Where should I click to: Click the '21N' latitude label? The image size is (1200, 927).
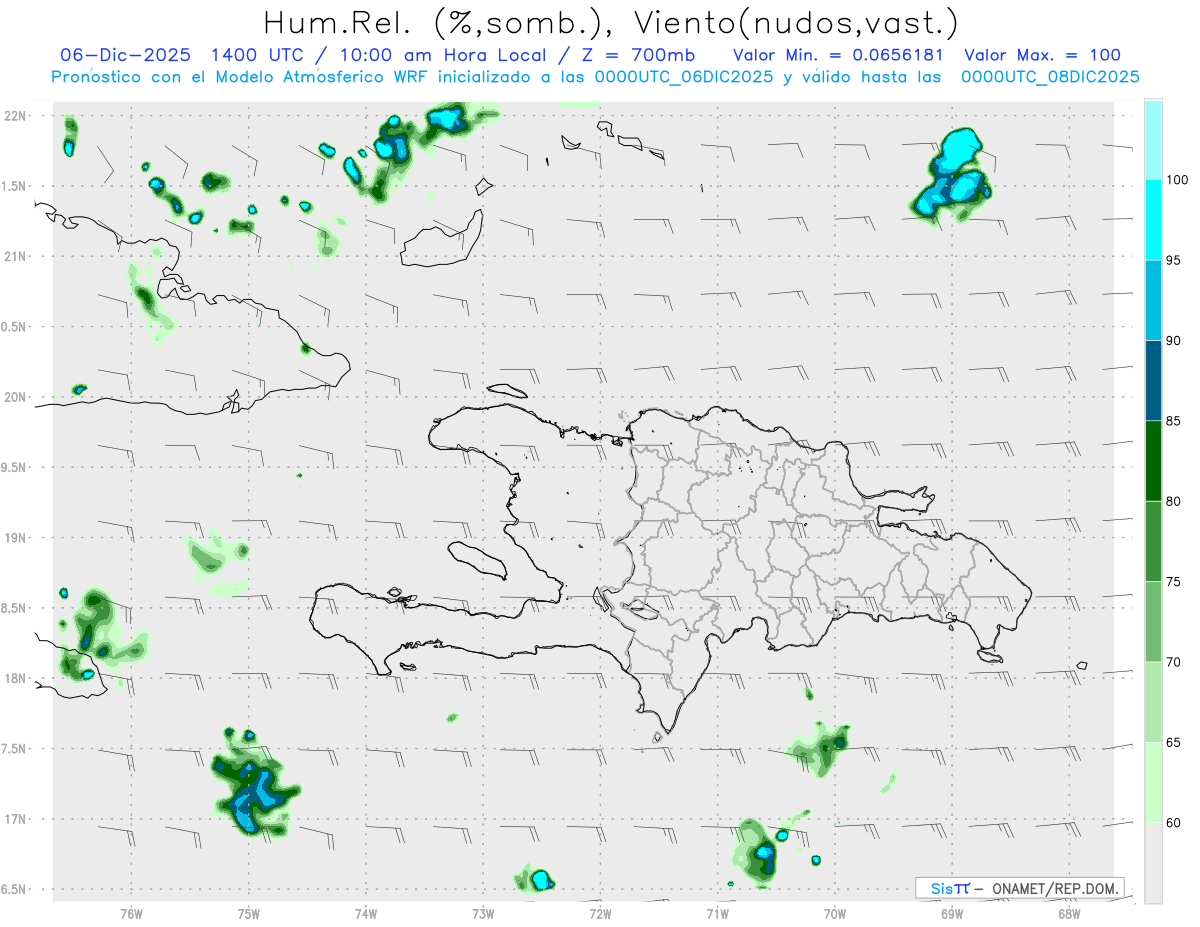point(16,256)
